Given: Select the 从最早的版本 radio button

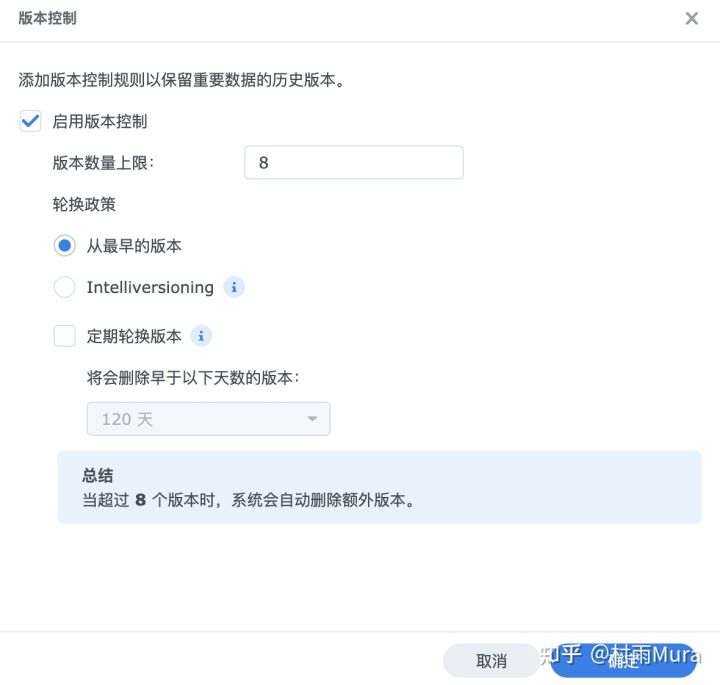Looking at the screenshot, I should 65,245.
